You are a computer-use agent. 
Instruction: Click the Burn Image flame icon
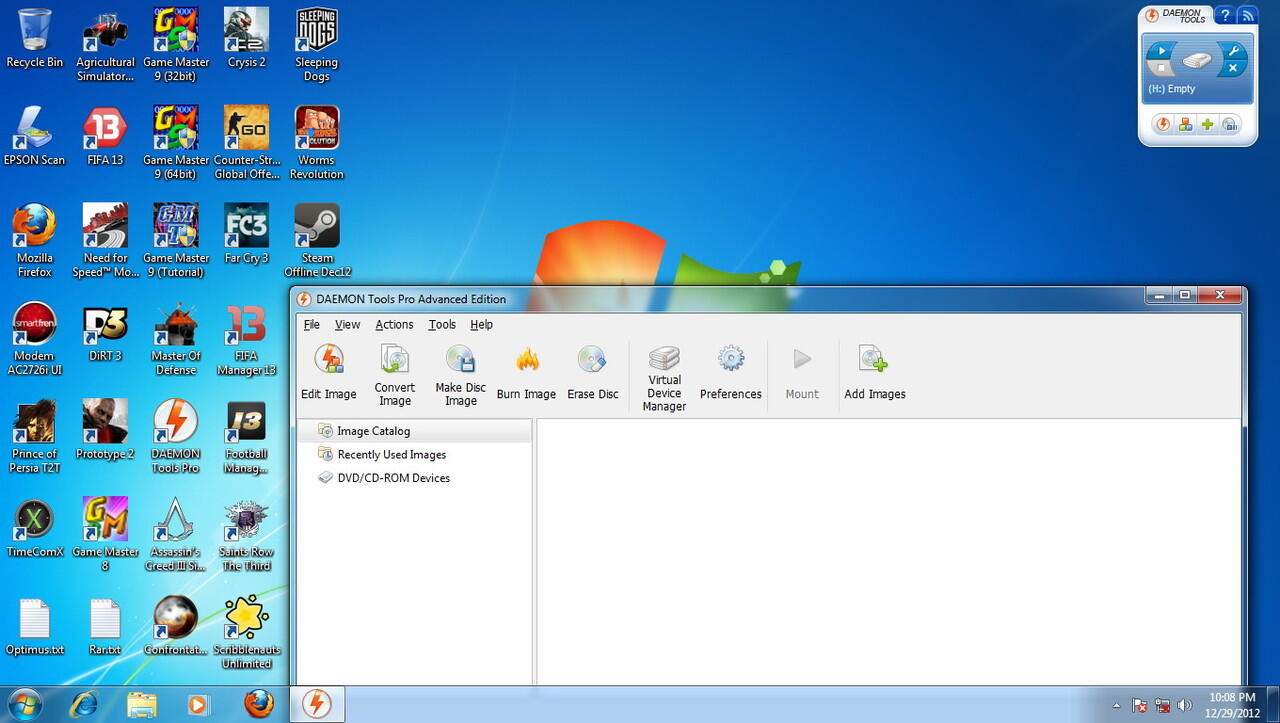tap(526, 360)
